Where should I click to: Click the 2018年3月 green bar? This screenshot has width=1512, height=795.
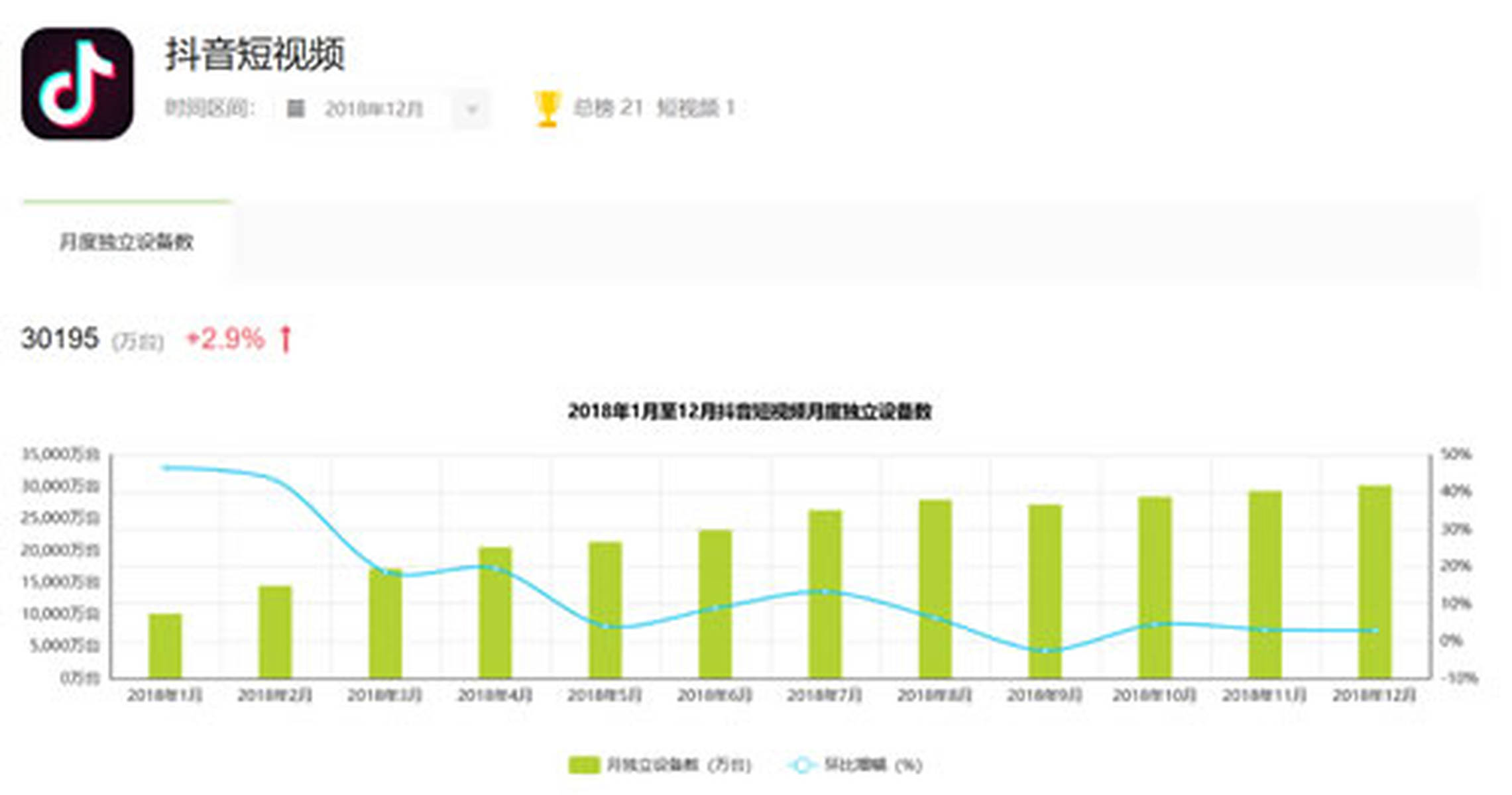click(385, 623)
